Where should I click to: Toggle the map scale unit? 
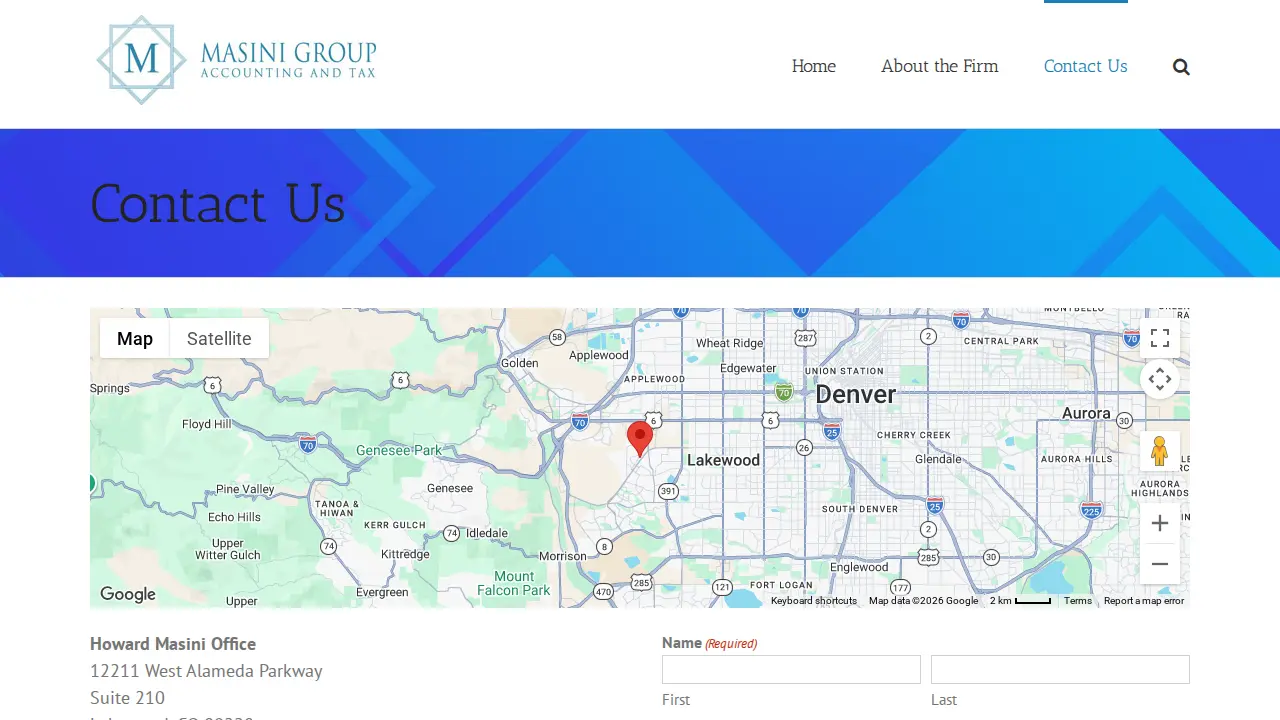tap(1020, 601)
